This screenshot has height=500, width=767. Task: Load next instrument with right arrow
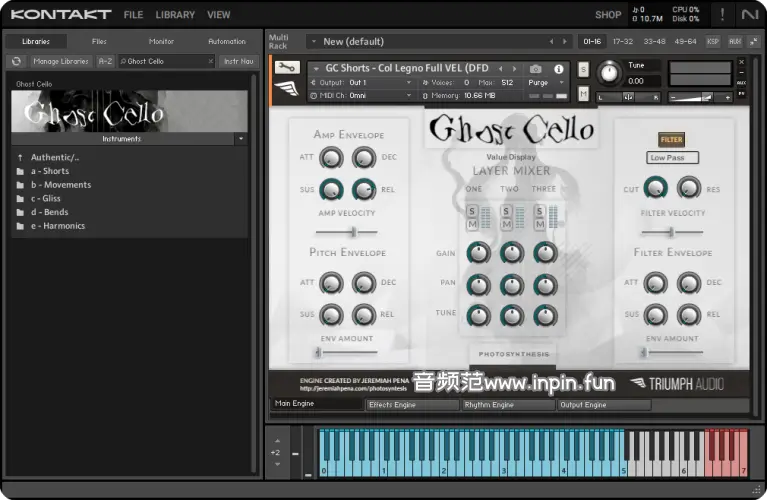click(x=514, y=68)
